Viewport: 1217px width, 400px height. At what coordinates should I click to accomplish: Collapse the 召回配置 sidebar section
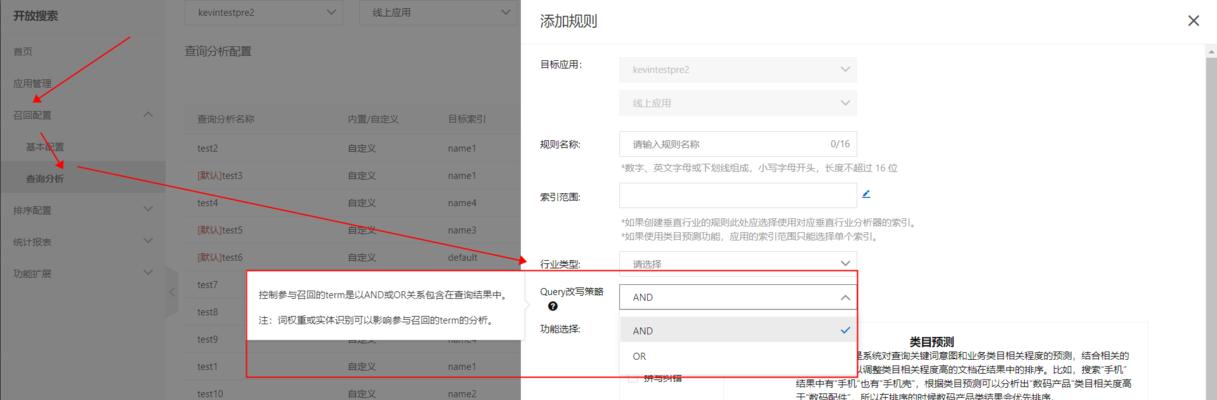pyautogui.click(x=149, y=115)
